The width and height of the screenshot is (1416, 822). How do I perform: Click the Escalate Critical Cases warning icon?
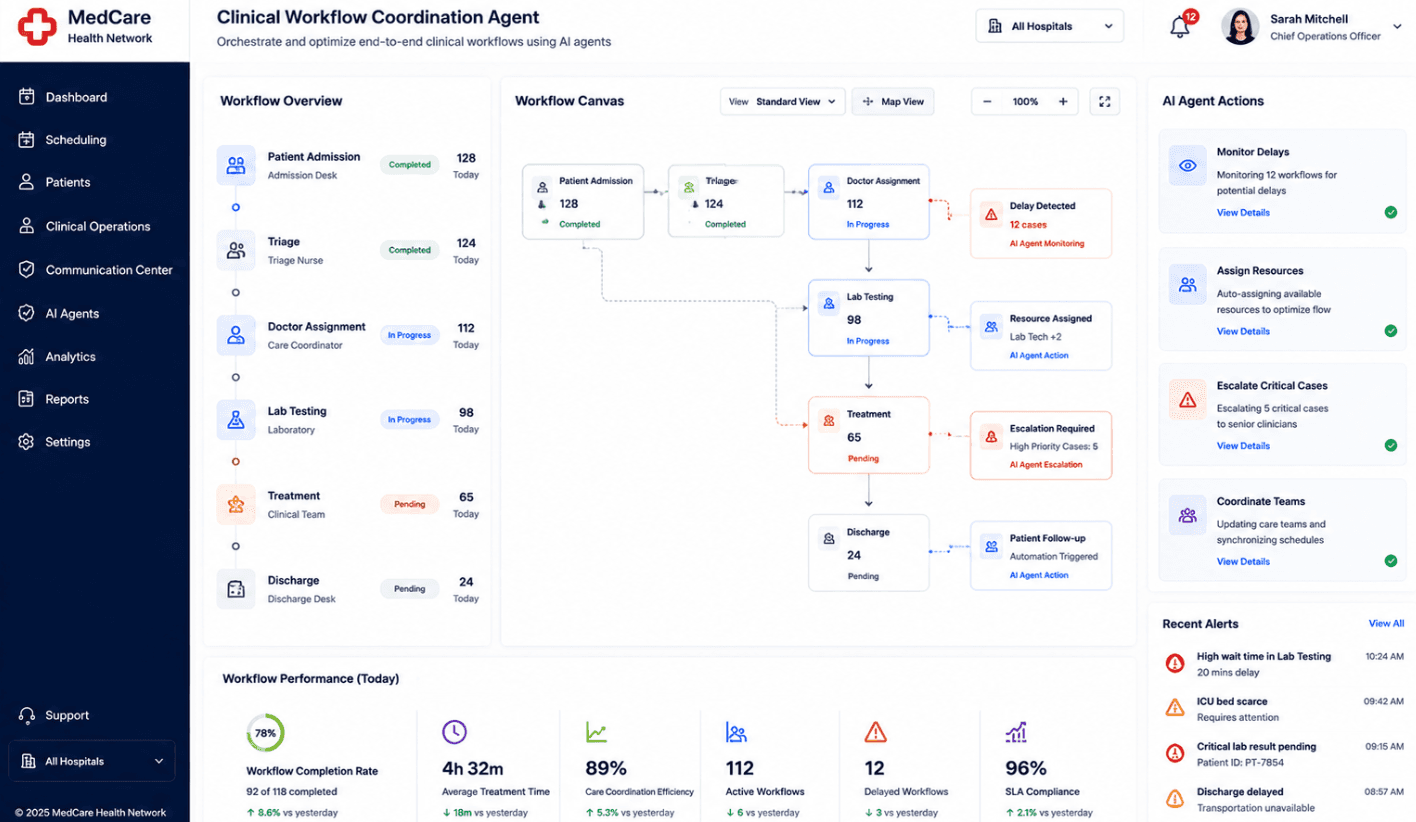click(1187, 400)
